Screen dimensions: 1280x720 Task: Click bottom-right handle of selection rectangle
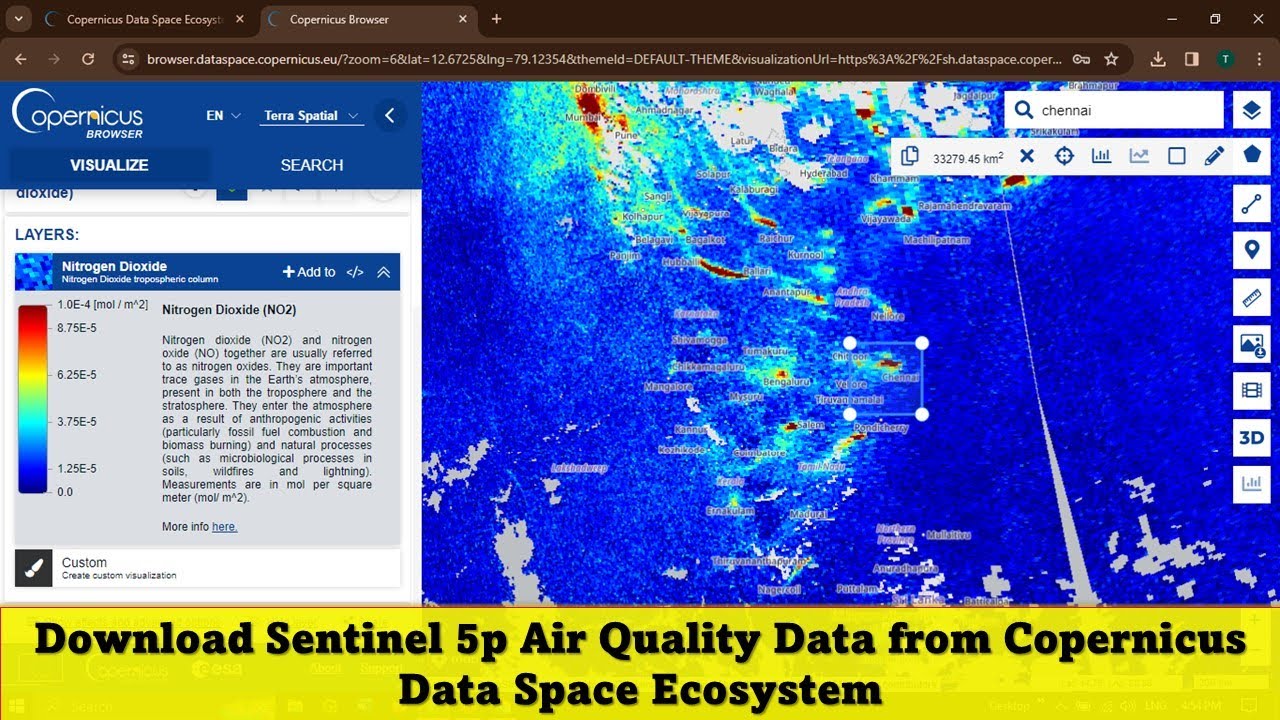pos(922,414)
